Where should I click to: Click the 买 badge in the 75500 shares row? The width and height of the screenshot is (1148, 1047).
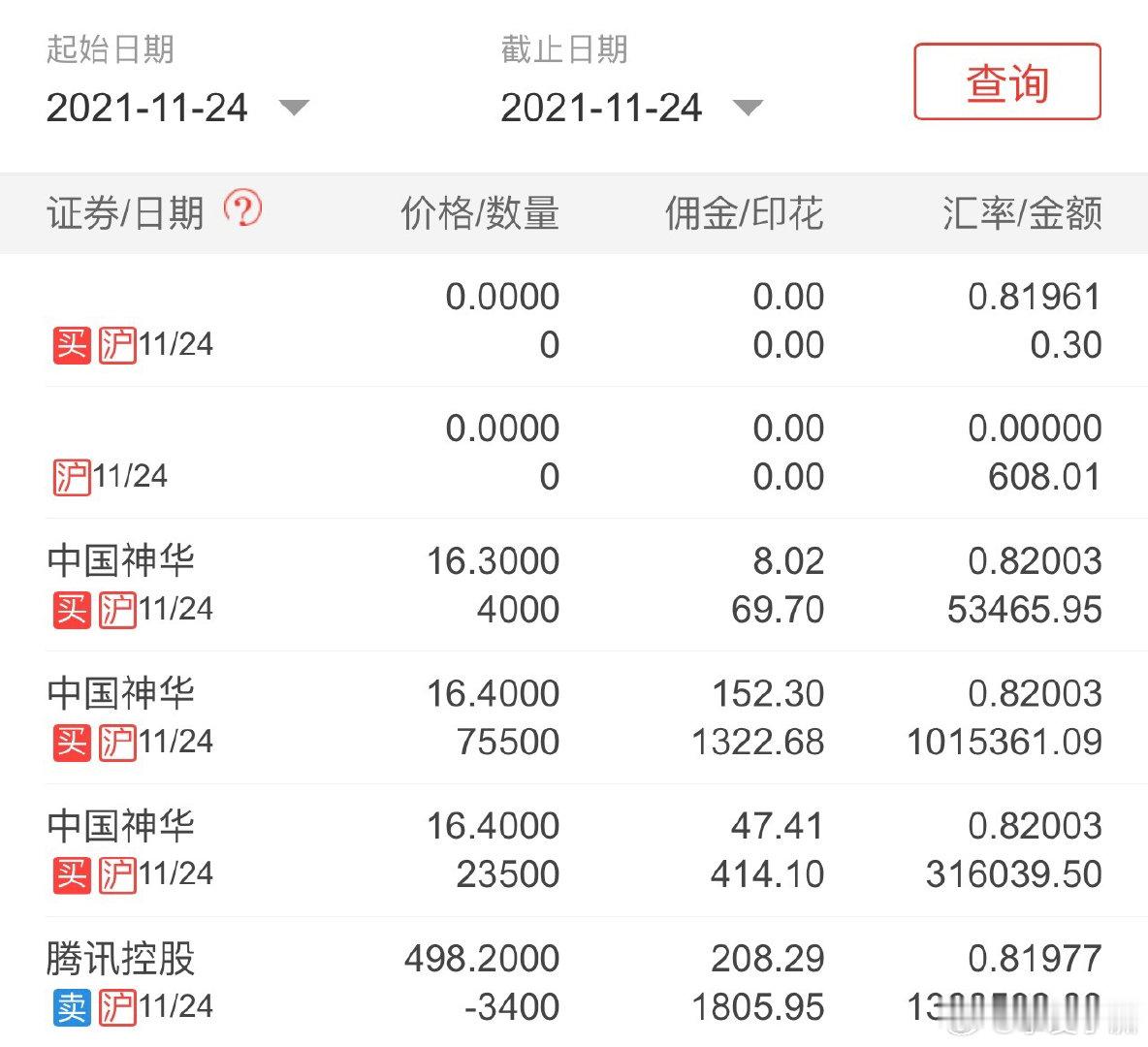(x=72, y=743)
